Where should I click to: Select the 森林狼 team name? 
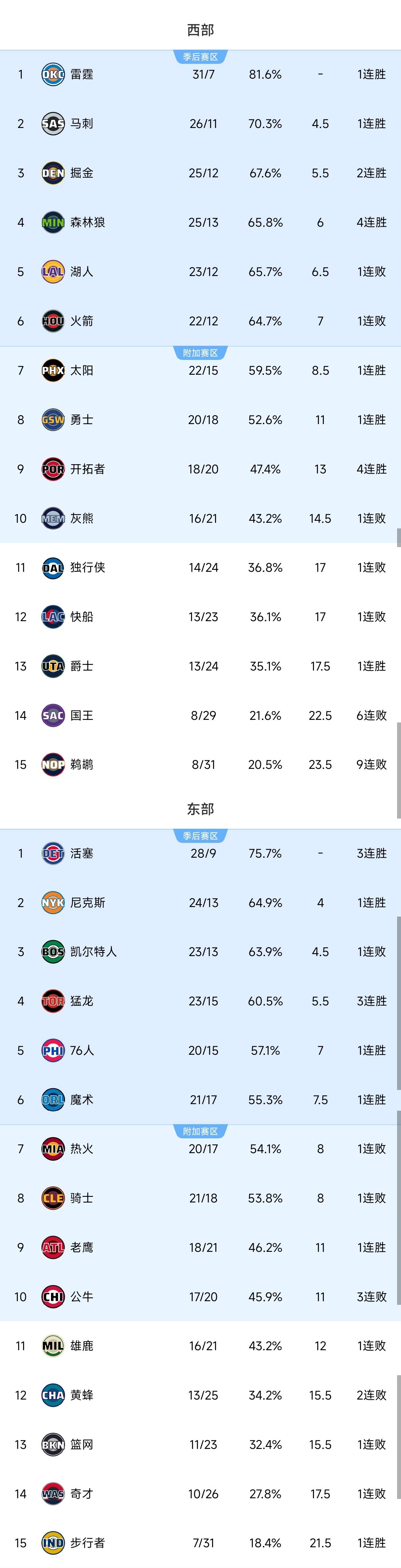[x=88, y=222]
